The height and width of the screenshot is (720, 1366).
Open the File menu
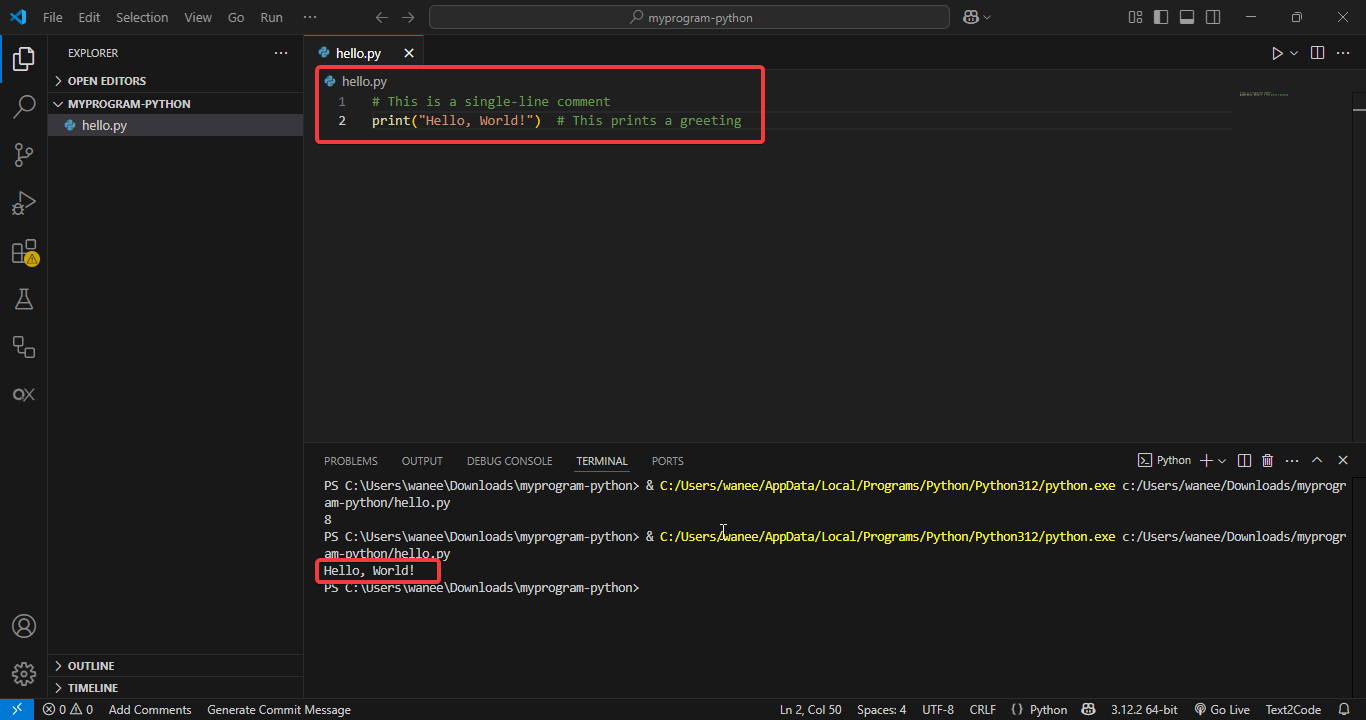click(52, 17)
